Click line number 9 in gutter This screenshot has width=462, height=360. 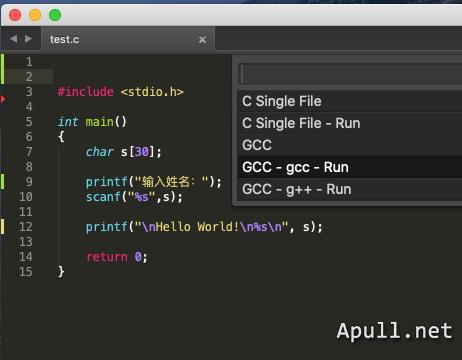click(29, 182)
